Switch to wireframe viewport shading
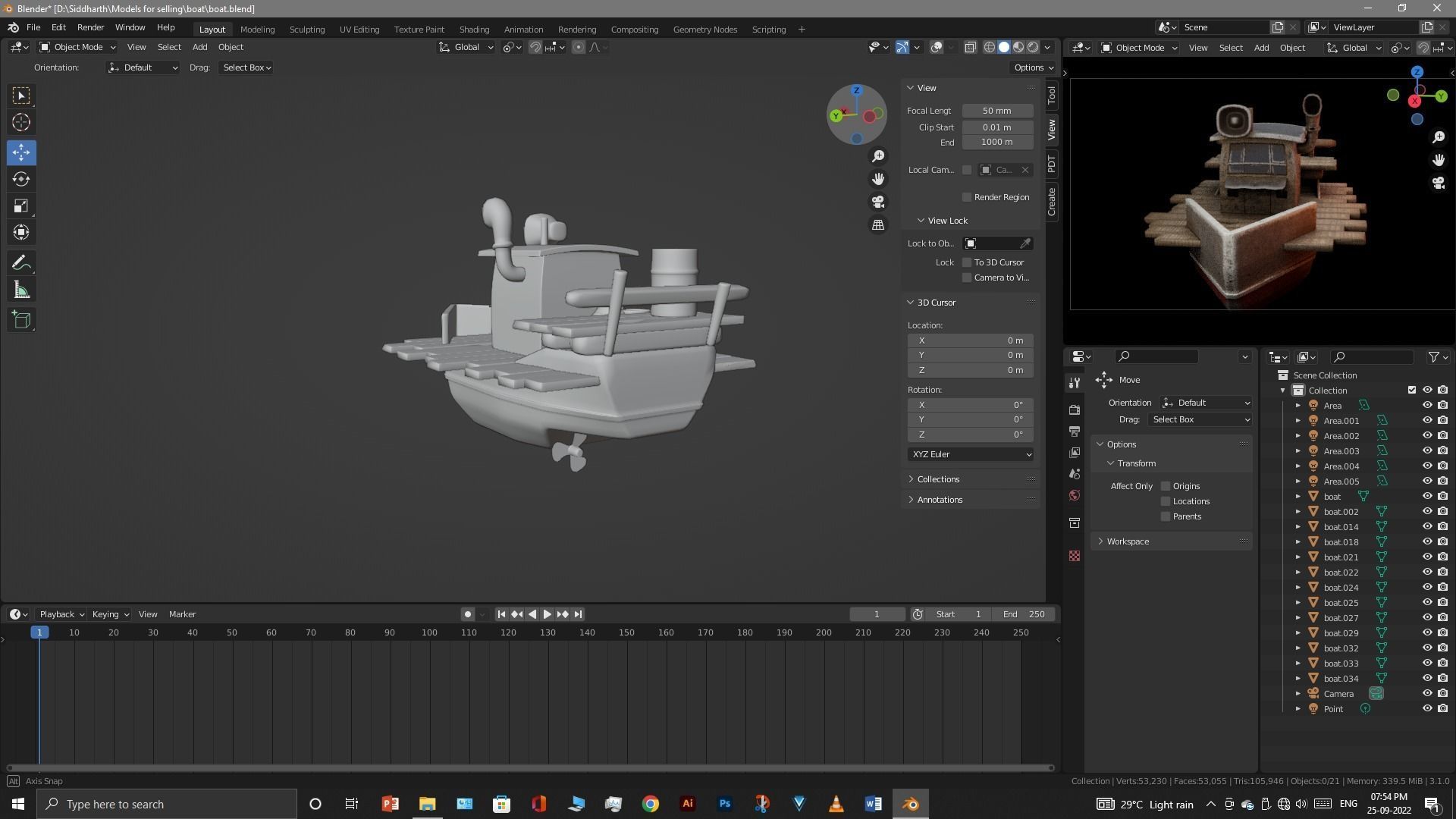This screenshot has width=1456, height=819. click(x=990, y=47)
